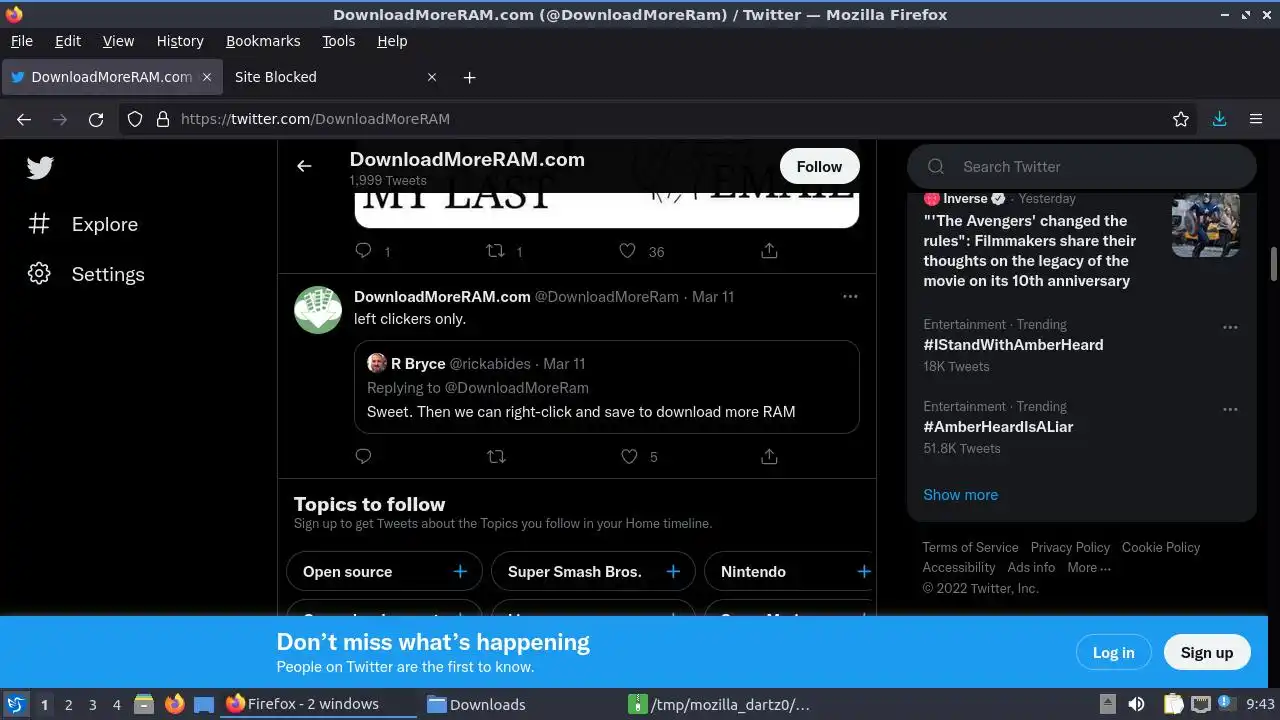The height and width of the screenshot is (720, 1280).
Task: Open the Ads info footer link
Action: coord(1031,568)
